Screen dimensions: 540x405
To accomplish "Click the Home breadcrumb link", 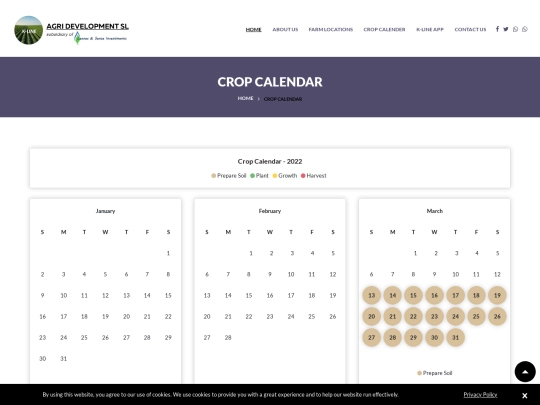I will (245, 98).
